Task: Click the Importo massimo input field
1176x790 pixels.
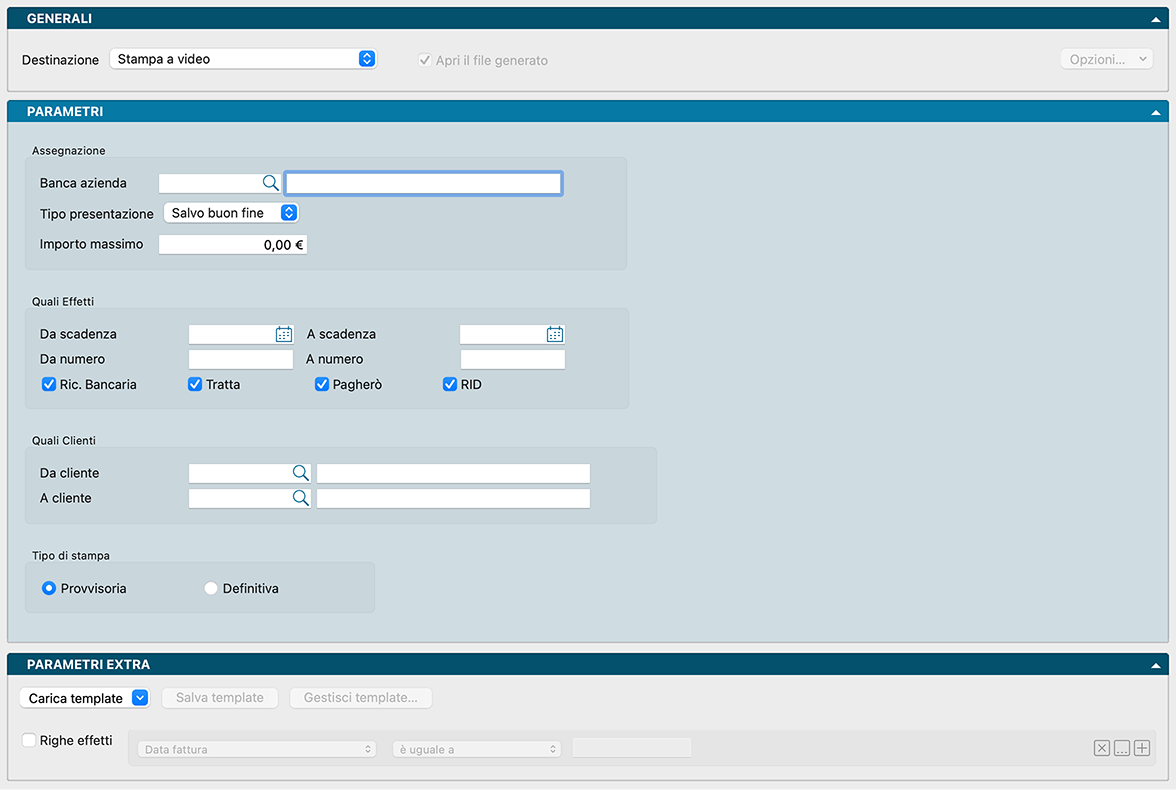Action: click(x=233, y=244)
